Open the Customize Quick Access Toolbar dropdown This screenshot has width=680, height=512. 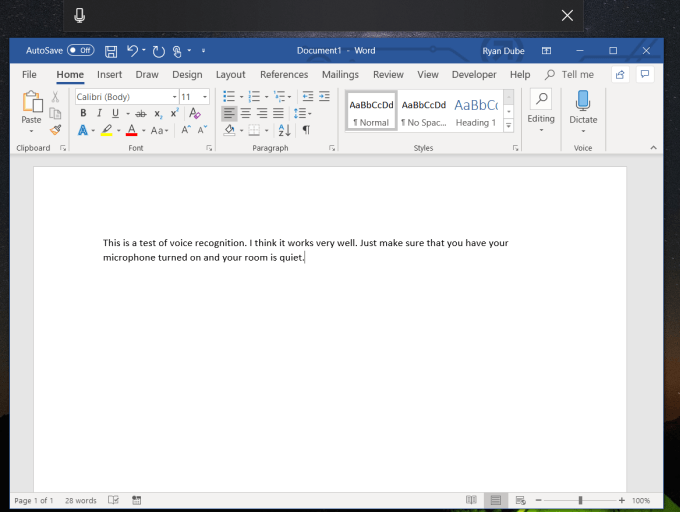tap(203, 51)
